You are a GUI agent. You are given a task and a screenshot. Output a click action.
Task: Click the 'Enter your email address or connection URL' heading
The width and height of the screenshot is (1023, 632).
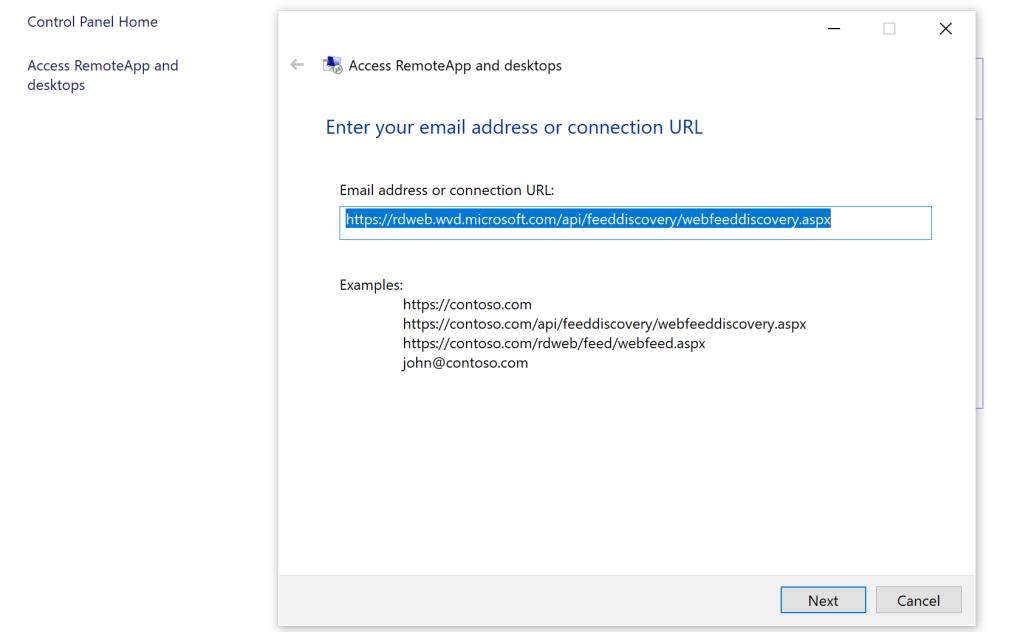tap(514, 127)
